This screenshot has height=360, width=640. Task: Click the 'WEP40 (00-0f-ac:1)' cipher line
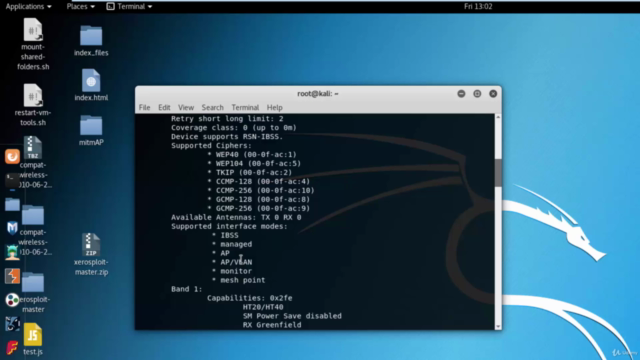[252, 155]
